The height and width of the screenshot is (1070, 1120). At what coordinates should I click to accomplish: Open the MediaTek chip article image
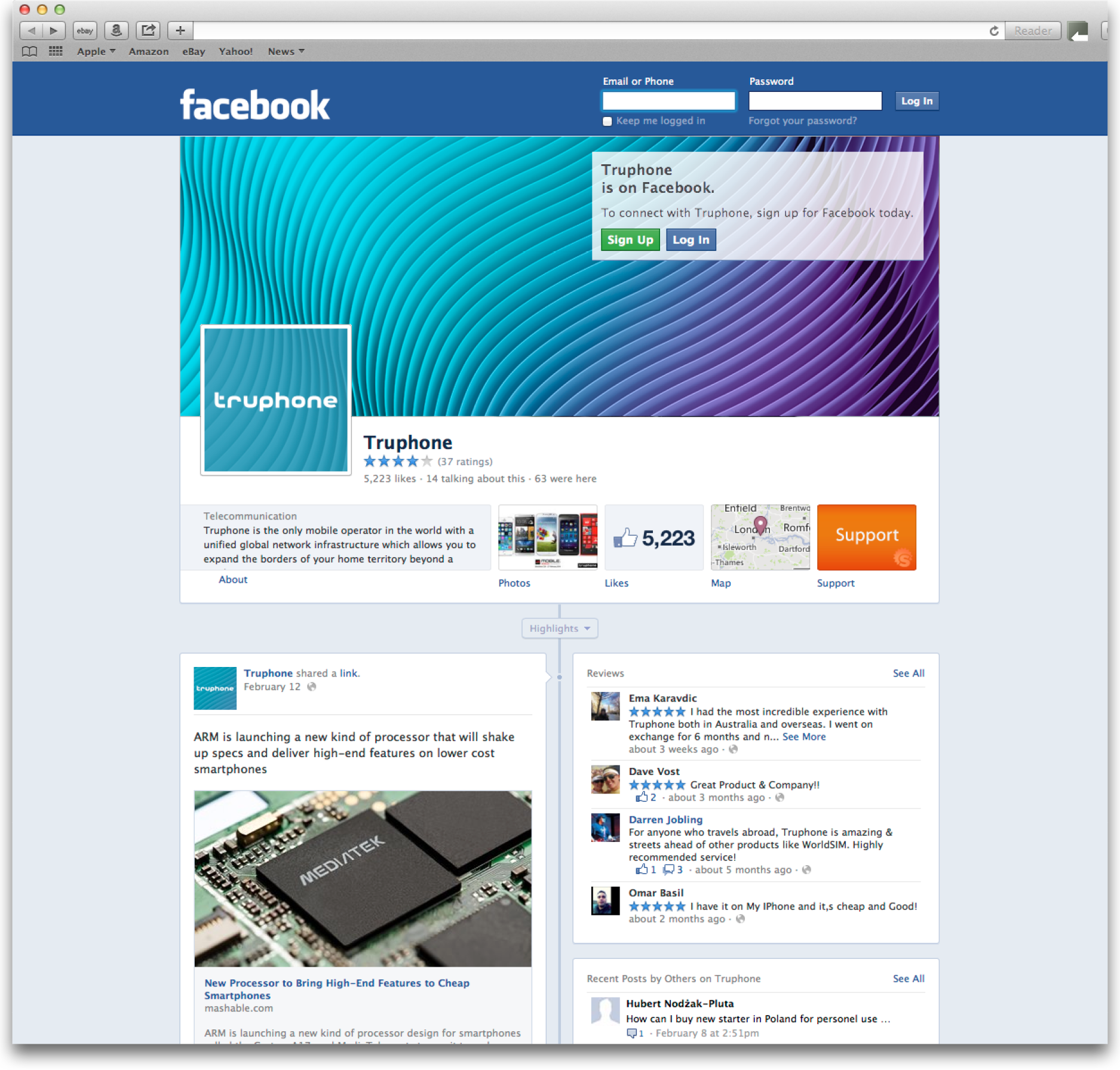click(363, 879)
